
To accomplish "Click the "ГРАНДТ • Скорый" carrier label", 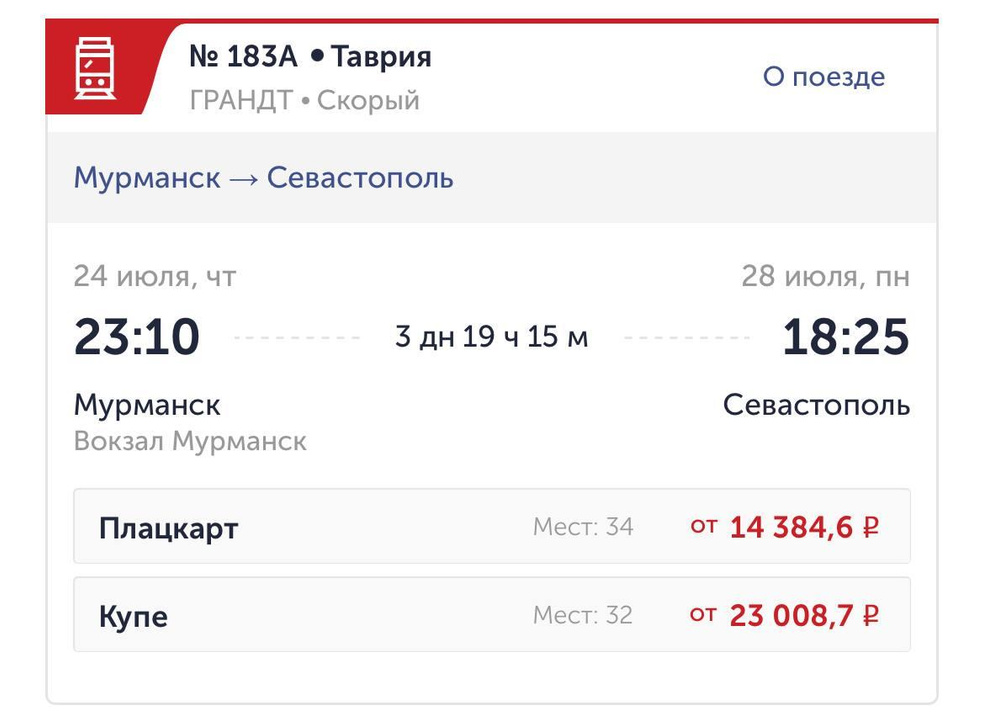I will pyautogui.click(x=303, y=101).
